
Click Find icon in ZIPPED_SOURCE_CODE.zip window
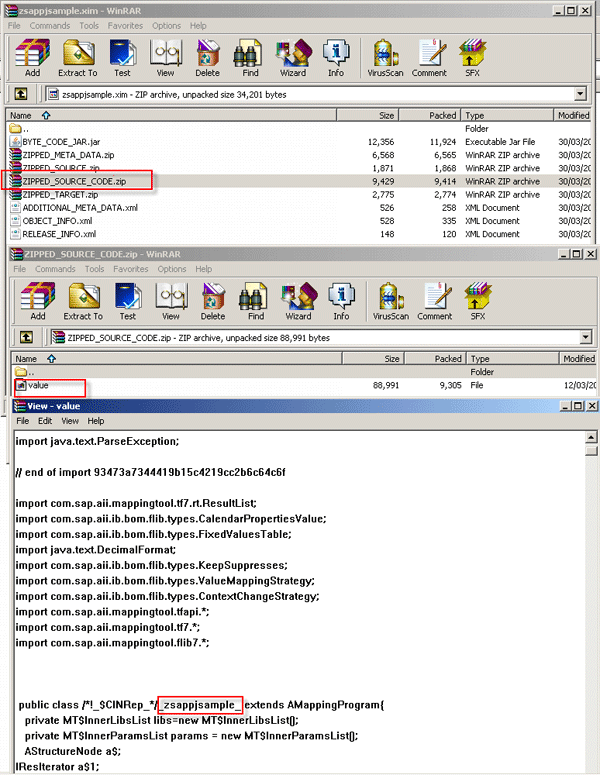[256, 301]
